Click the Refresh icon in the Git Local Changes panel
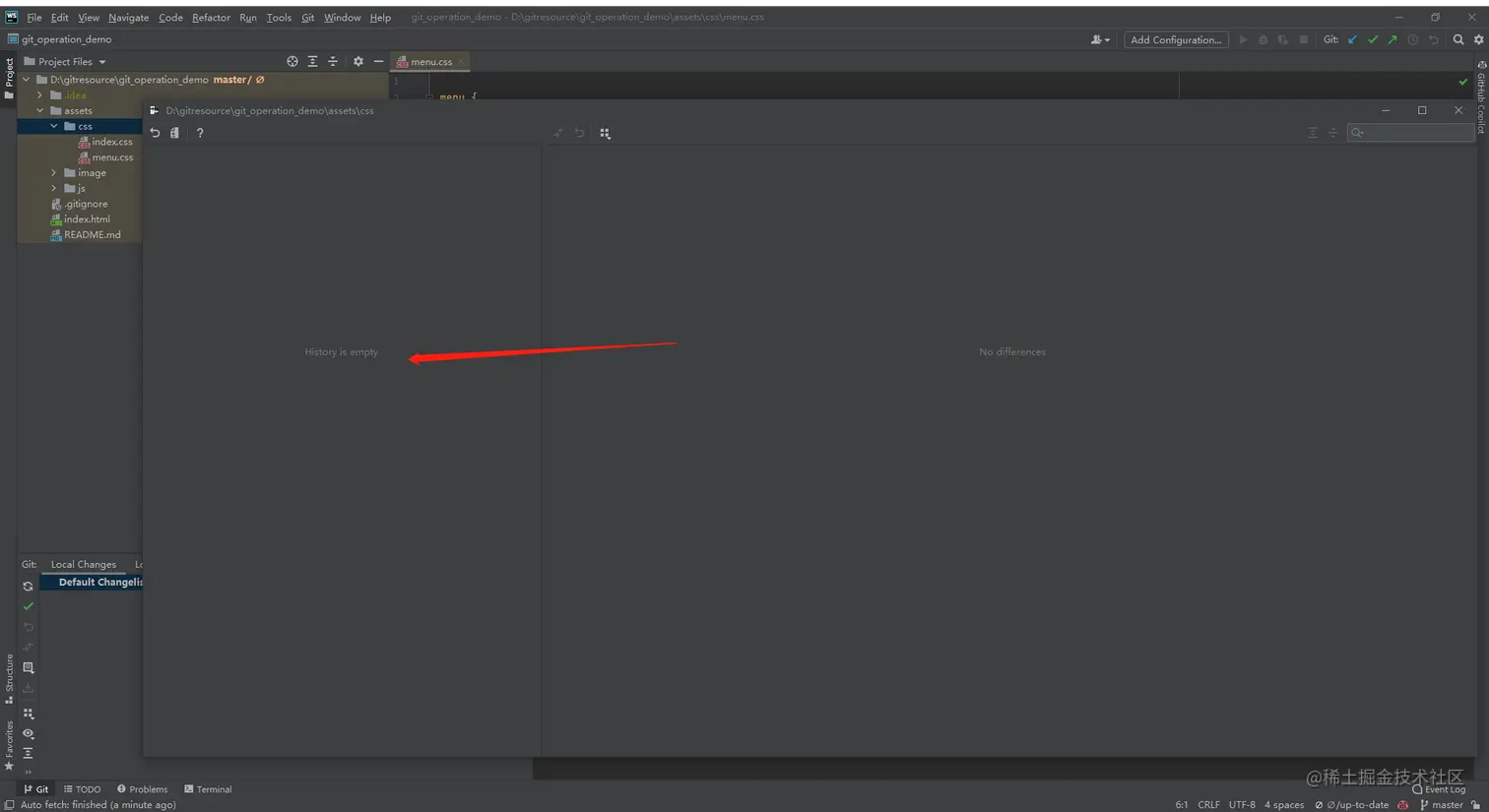Screen dimensions: 1489x812 click(x=28, y=586)
